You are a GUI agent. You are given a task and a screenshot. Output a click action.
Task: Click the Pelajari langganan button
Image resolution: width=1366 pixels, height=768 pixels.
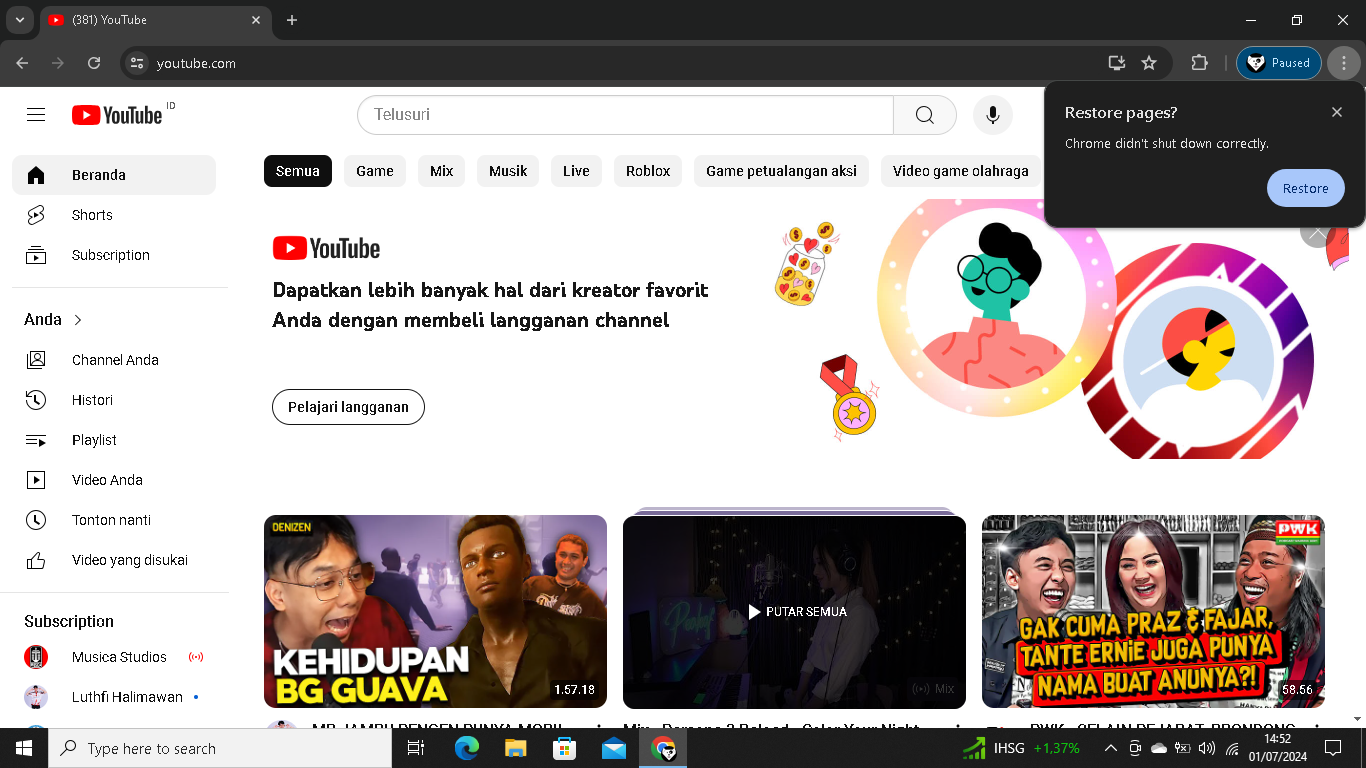point(348,407)
